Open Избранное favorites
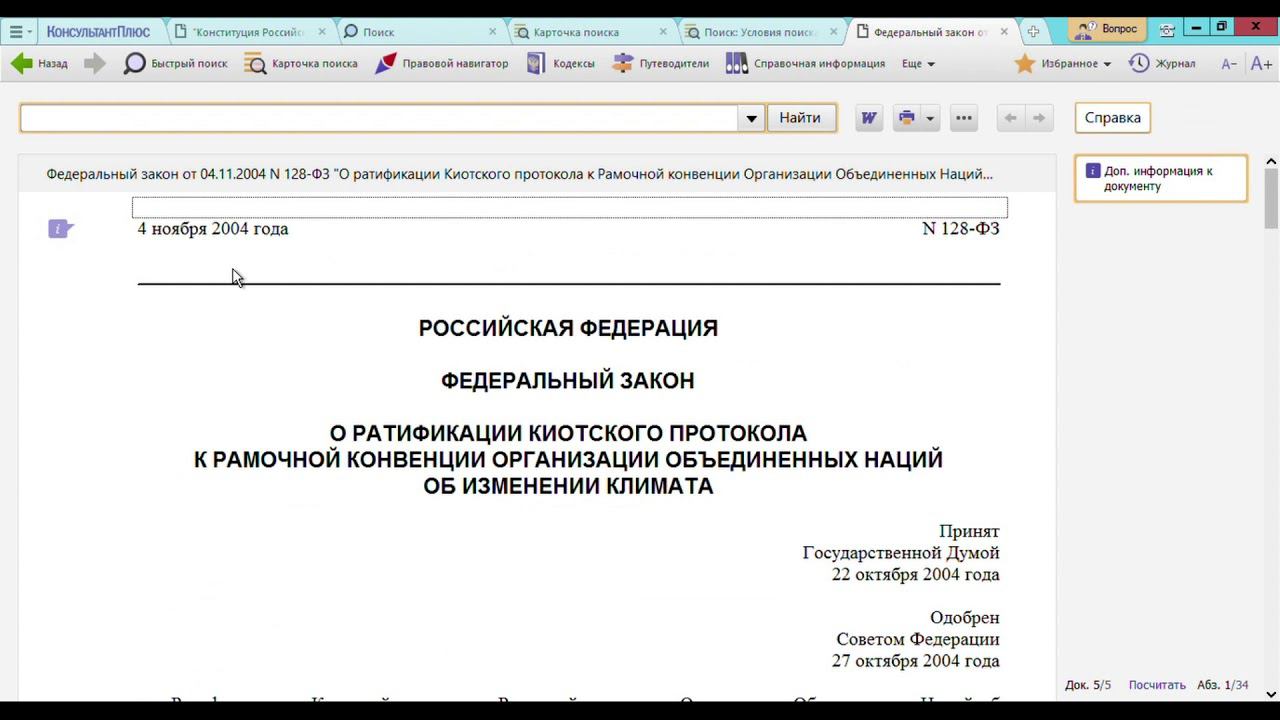This screenshot has height=720, width=1280. [1063, 63]
